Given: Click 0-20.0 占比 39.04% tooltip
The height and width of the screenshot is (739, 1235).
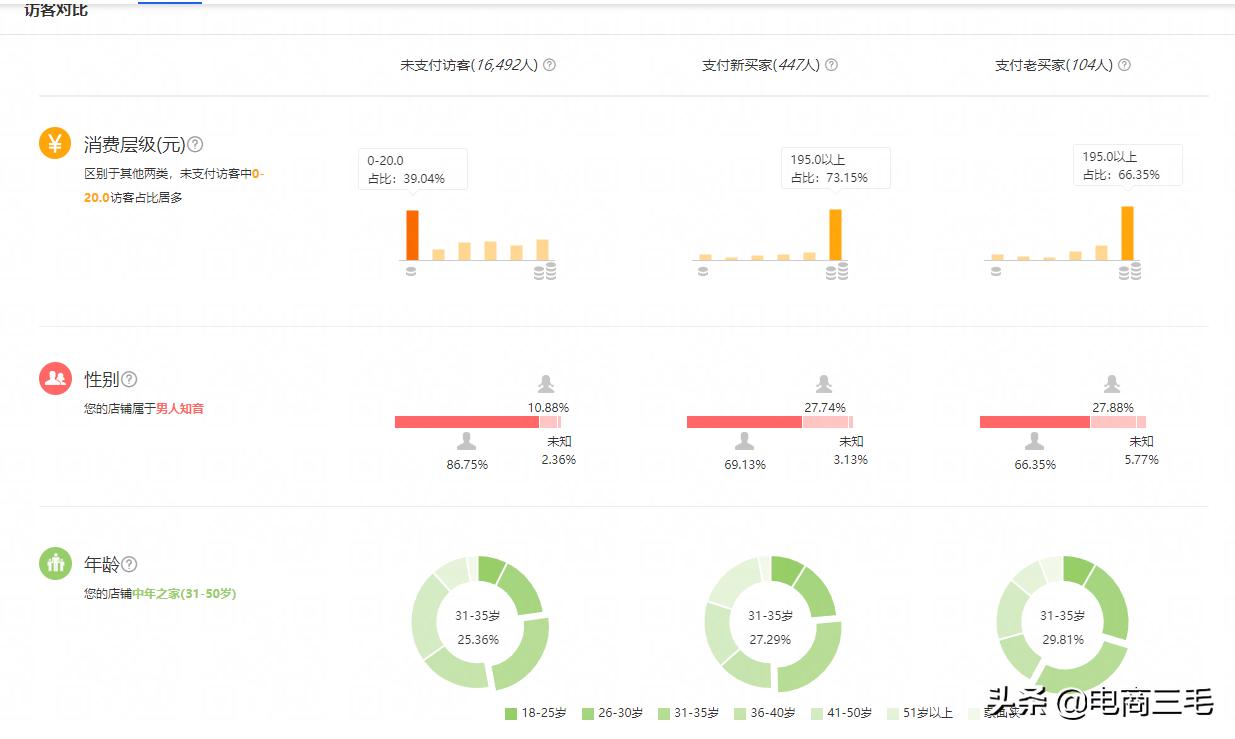Looking at the screenshot, I should (x=413, y=169).
